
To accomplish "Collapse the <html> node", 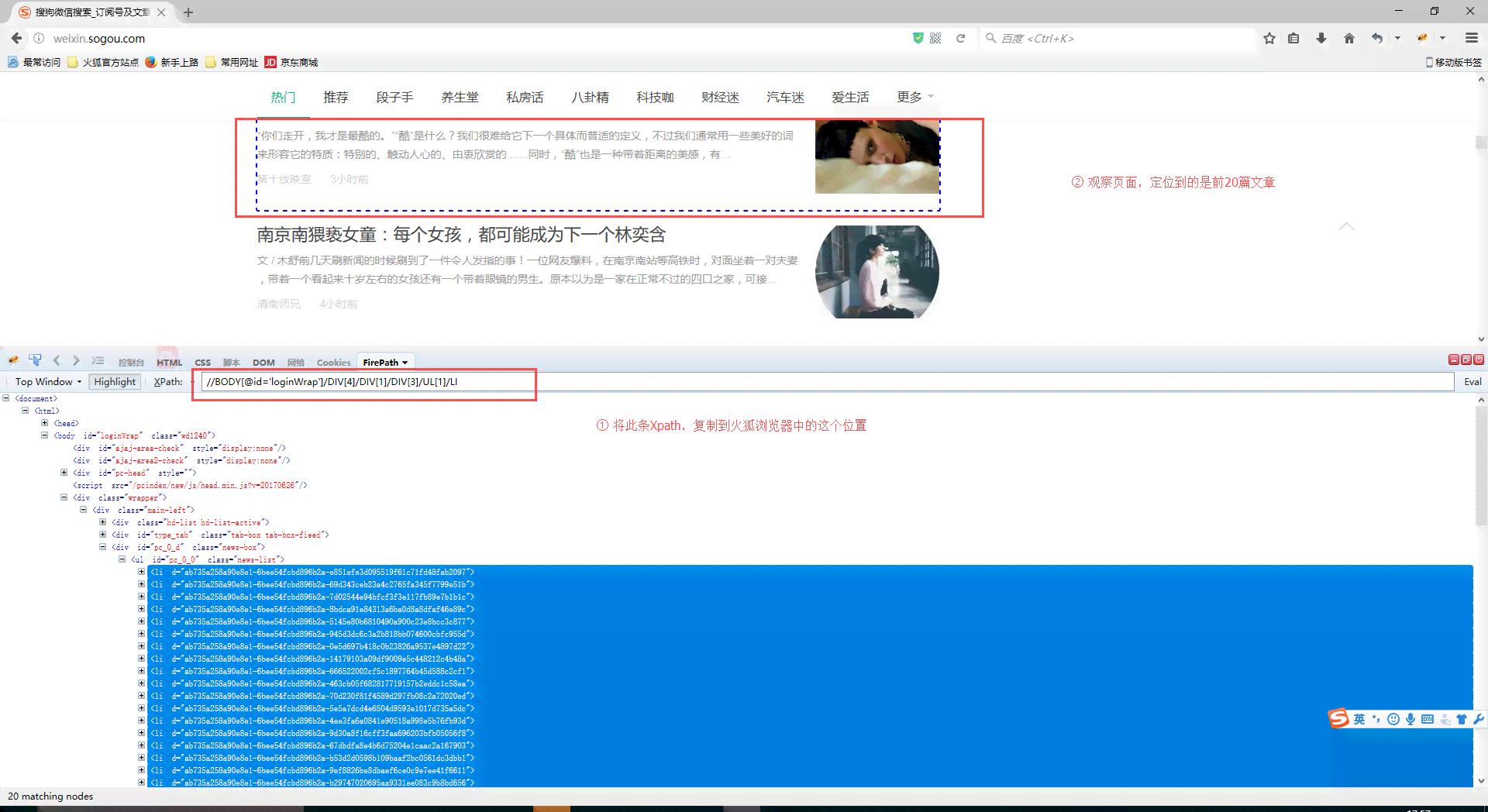I will (x=26, y=411).
